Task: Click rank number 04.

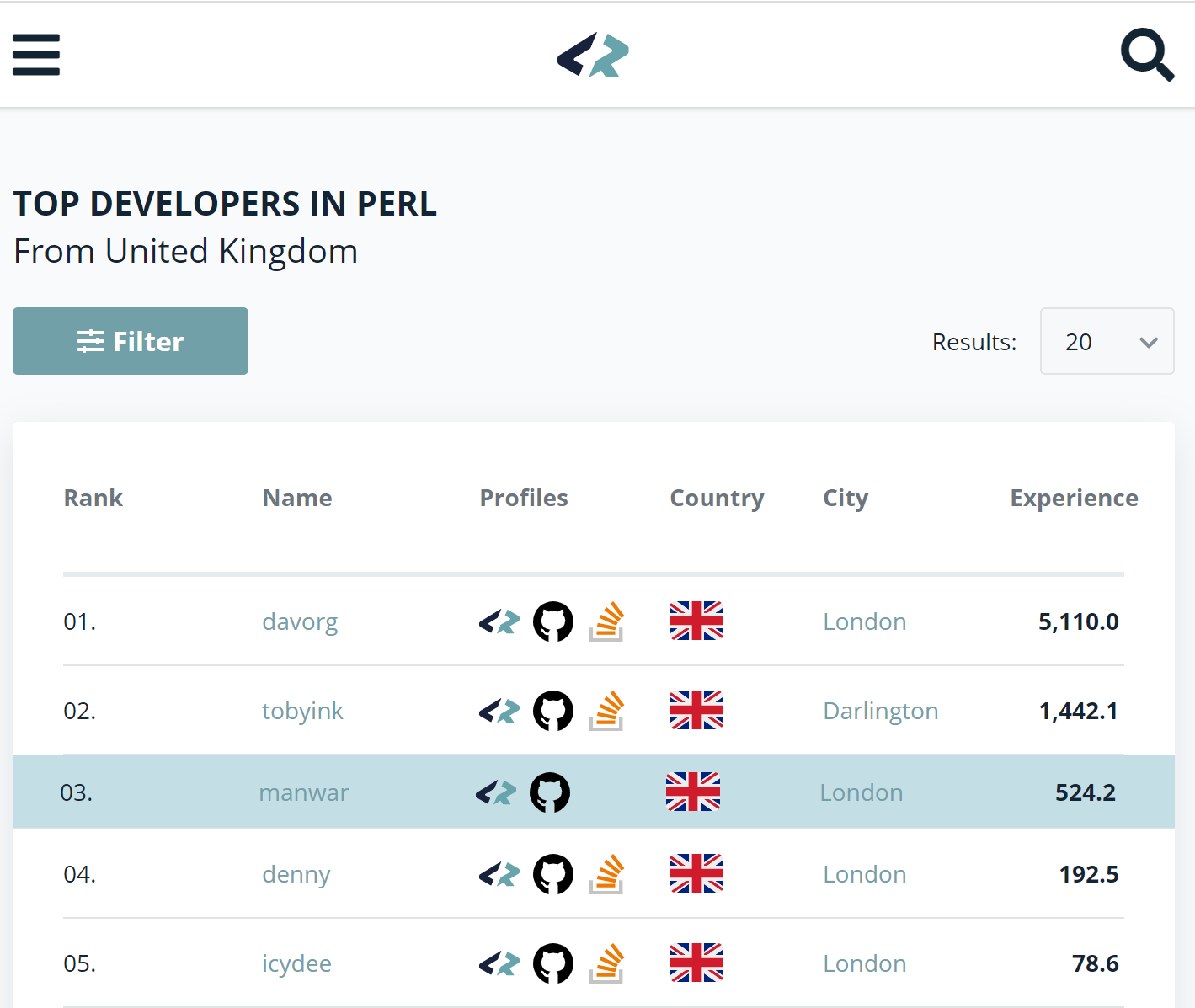Action: tap(80, 874)
